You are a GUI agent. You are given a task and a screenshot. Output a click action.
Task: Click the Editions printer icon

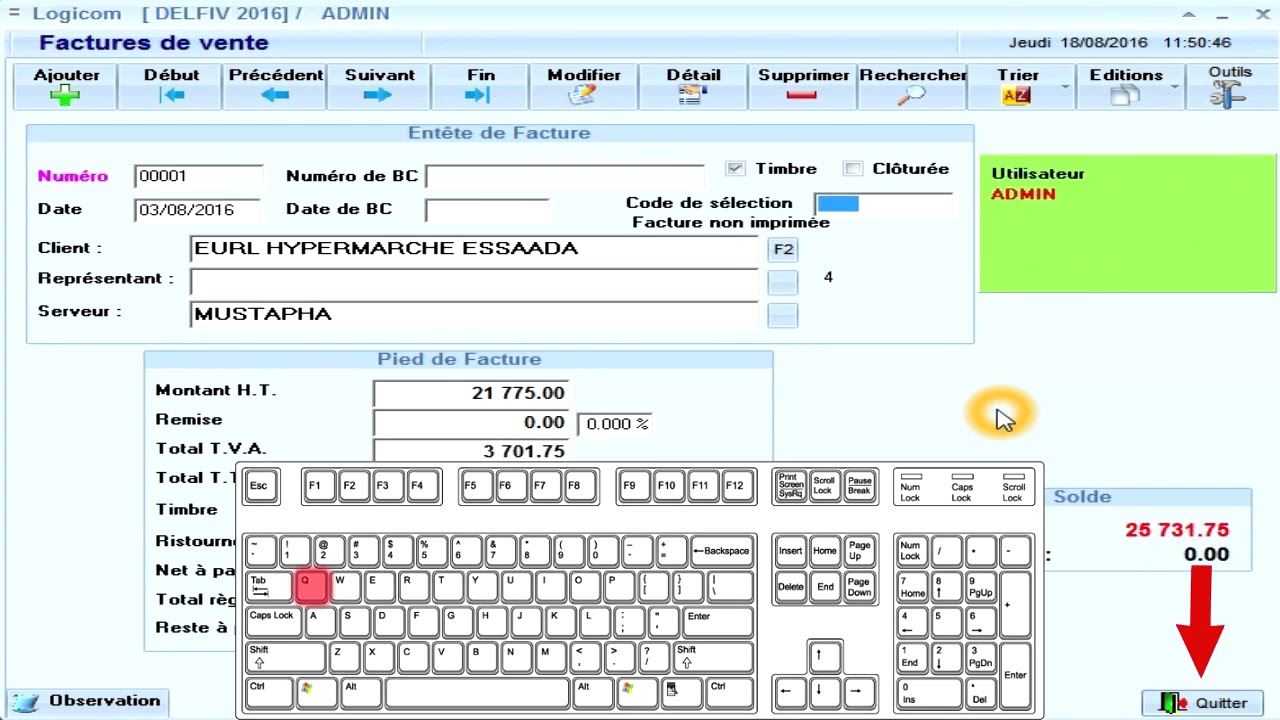[x=1125, y=95]
